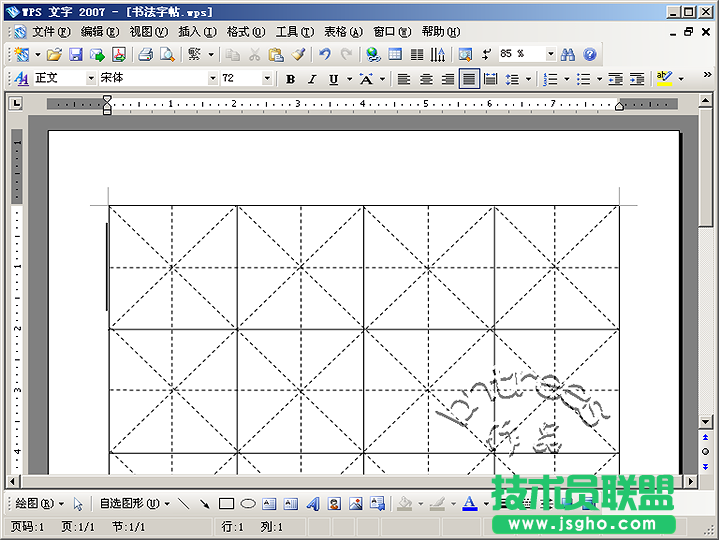
Task: Select the Oval drawing tool
Action: tap(248, 503)
